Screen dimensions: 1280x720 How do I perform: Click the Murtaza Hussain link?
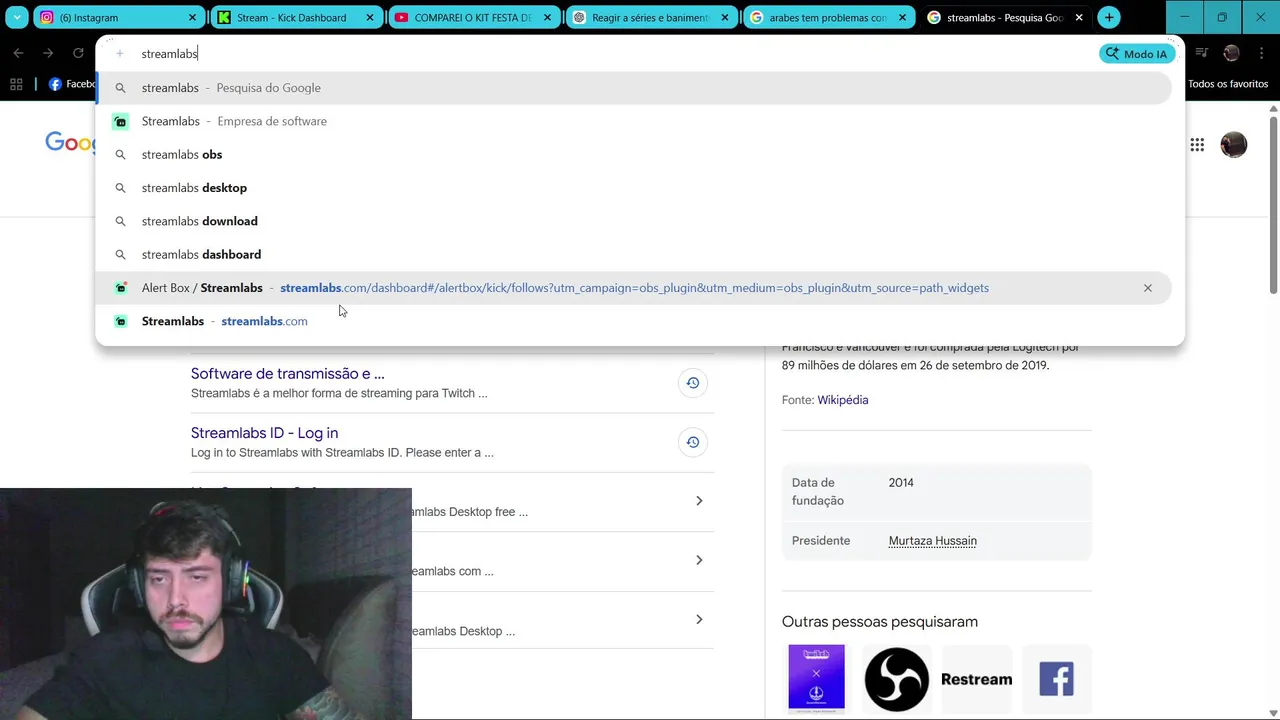[x=933, y=541]
